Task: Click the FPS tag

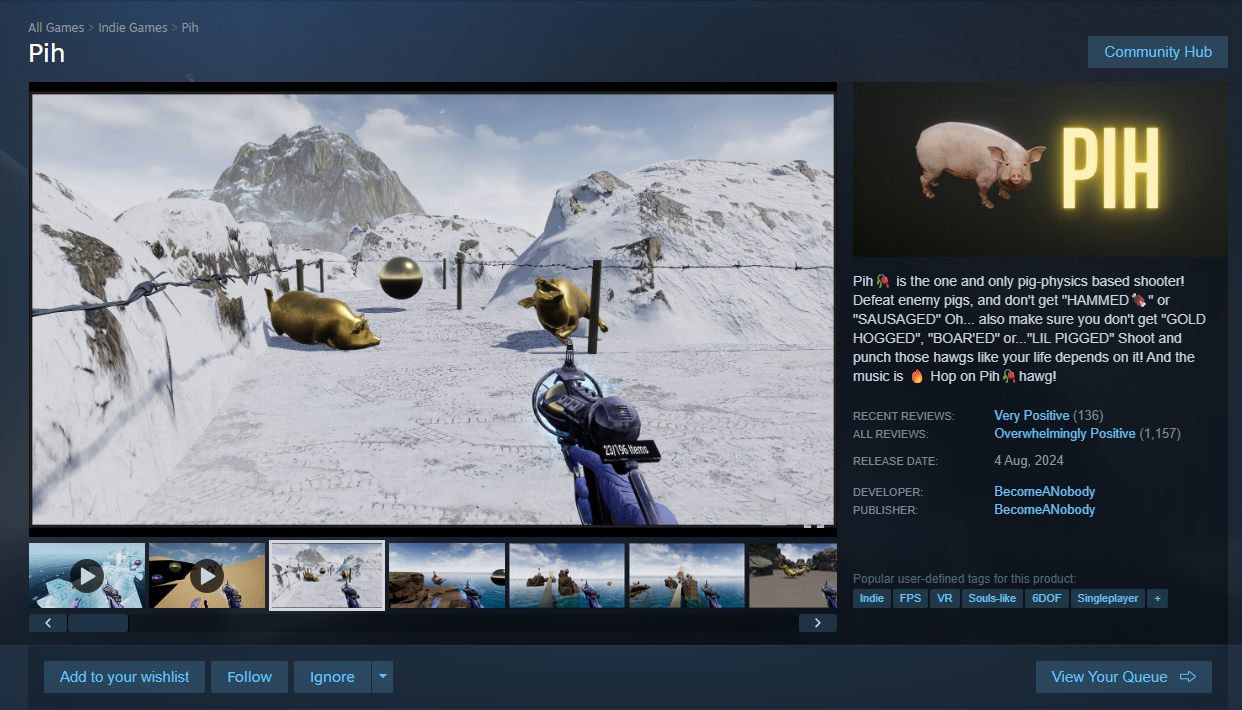Action: [910, 598]
